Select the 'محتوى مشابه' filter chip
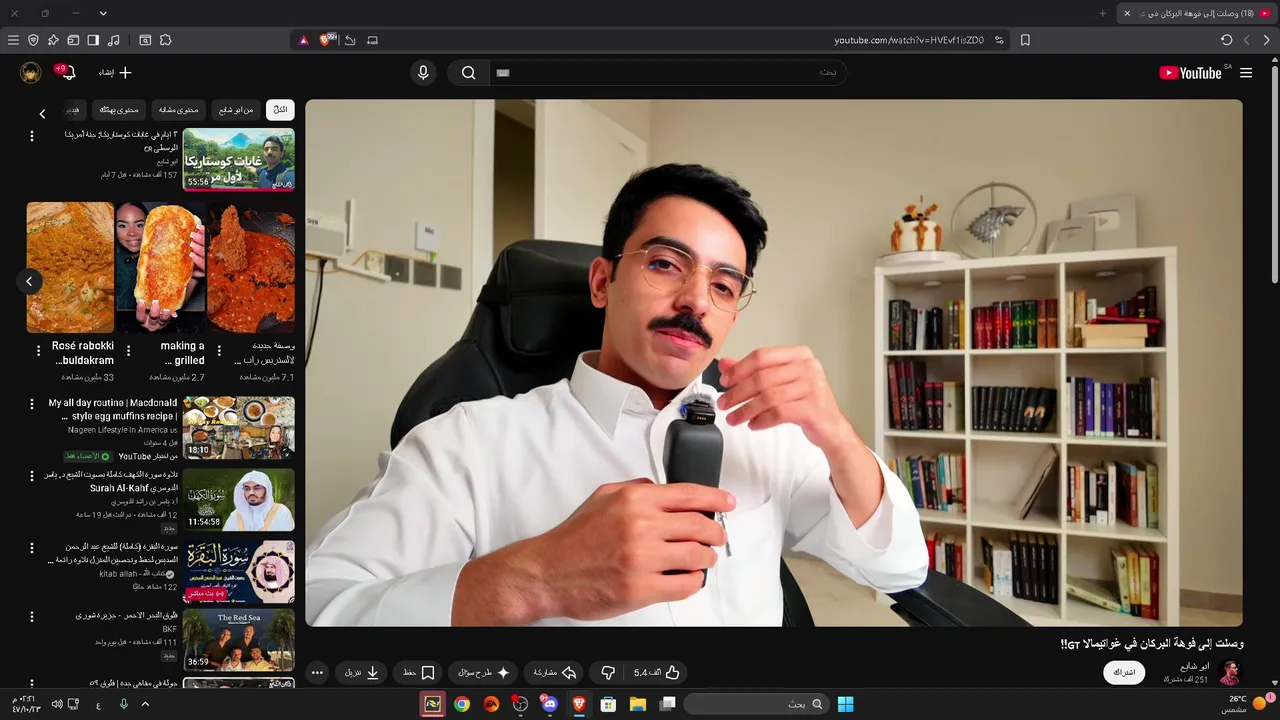 click(x=179, y=110)
